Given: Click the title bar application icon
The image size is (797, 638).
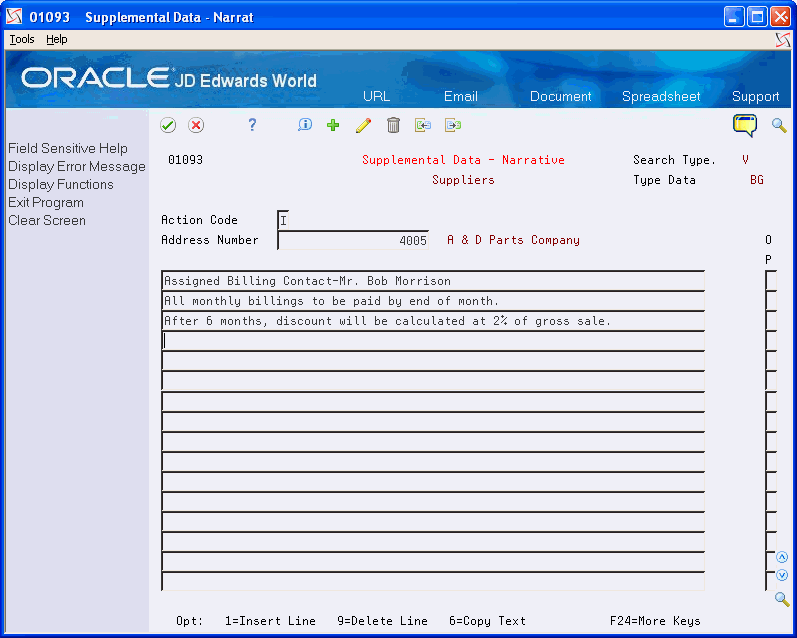Looking at the screenshot, I should pos(14,17).
